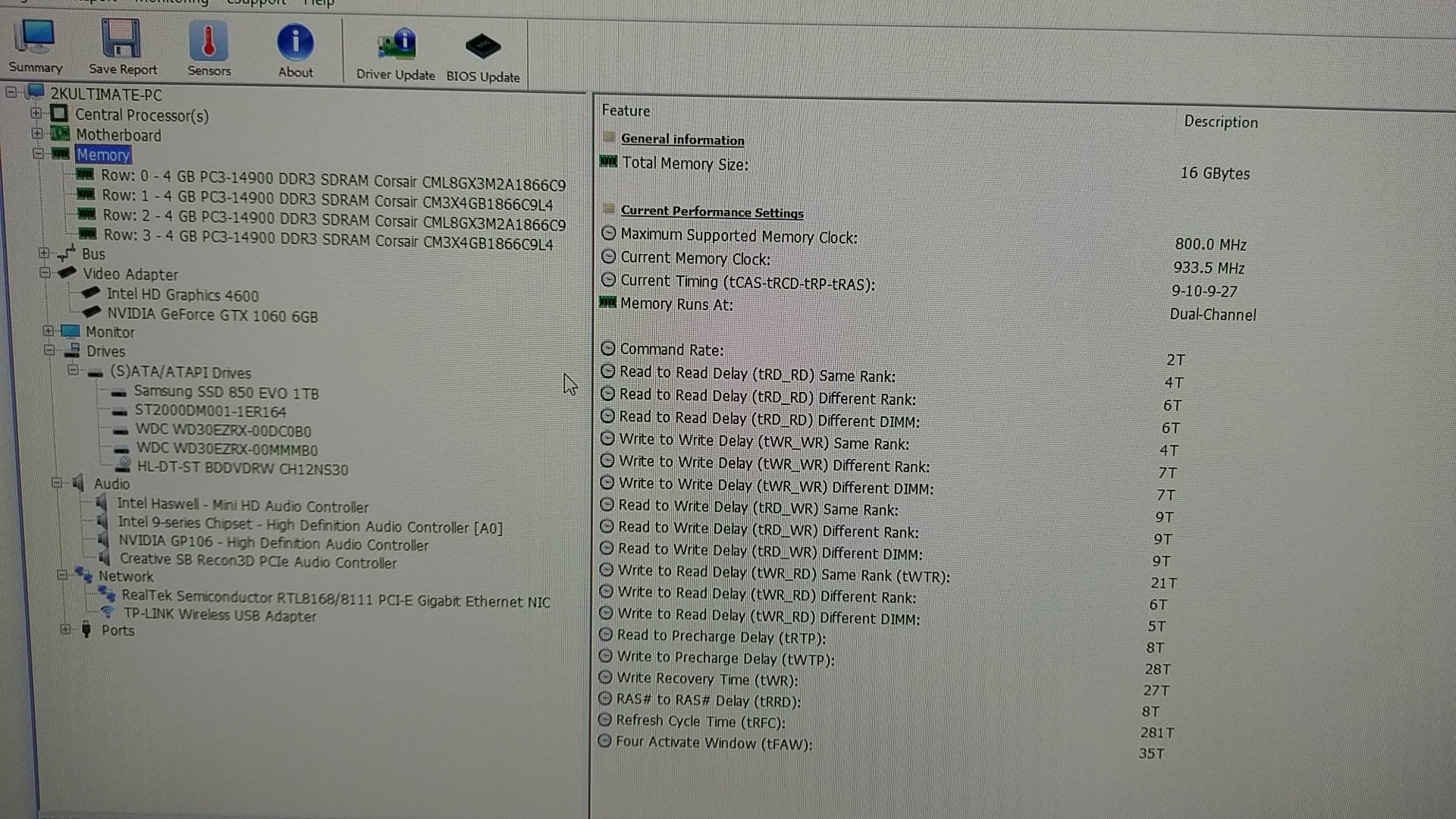Select the Command Rate row
Viewport: 1456px width, 819px height.
[671, 350]
